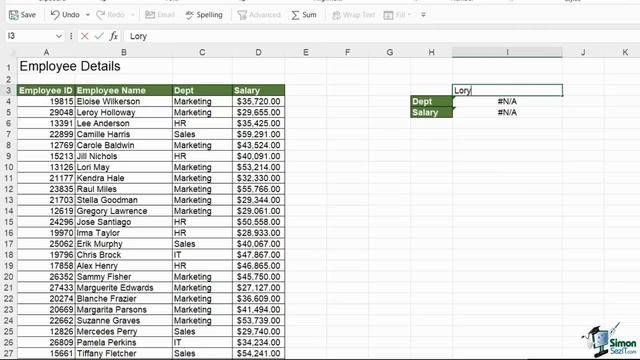This screenshot has width=640, height=360.
Task: Open the Undo history dropdown arrow
Action: point(87,15)
